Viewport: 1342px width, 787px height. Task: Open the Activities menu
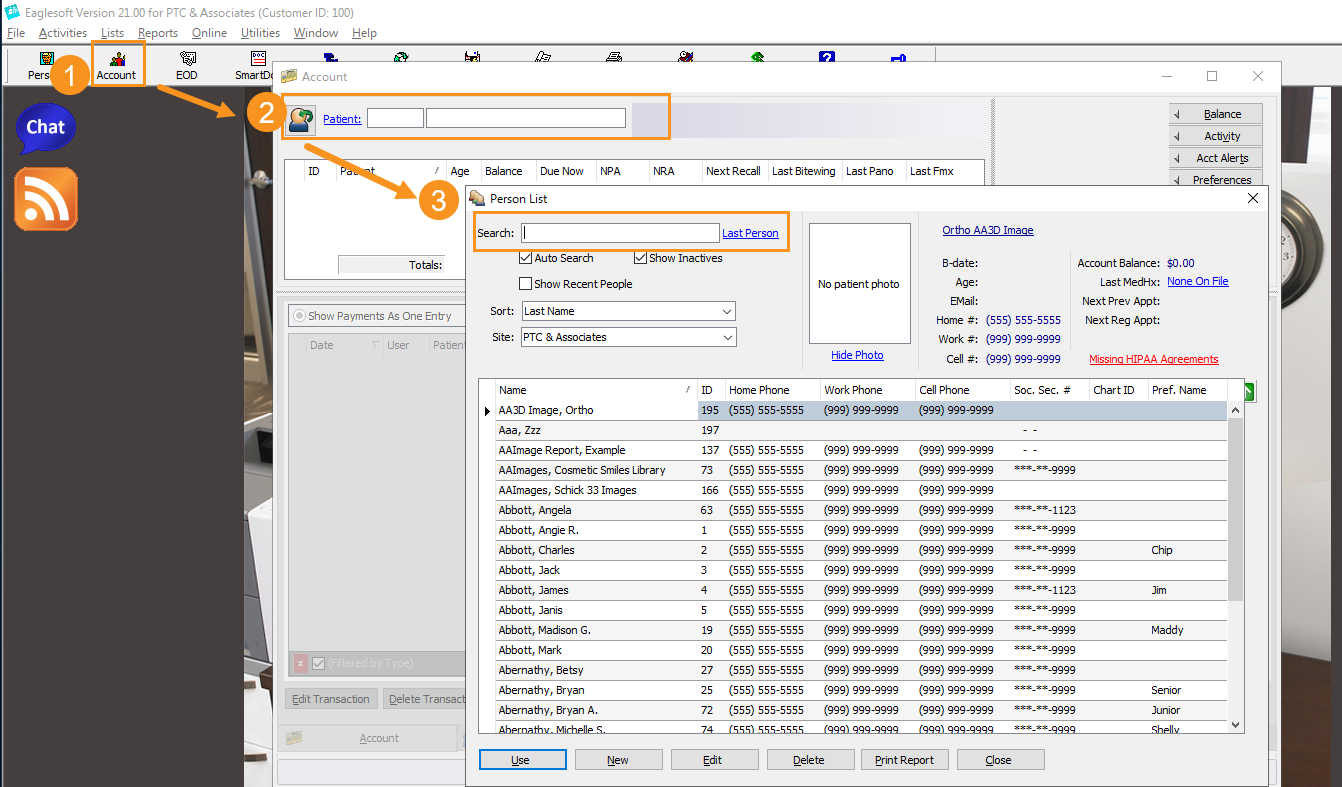63,33
